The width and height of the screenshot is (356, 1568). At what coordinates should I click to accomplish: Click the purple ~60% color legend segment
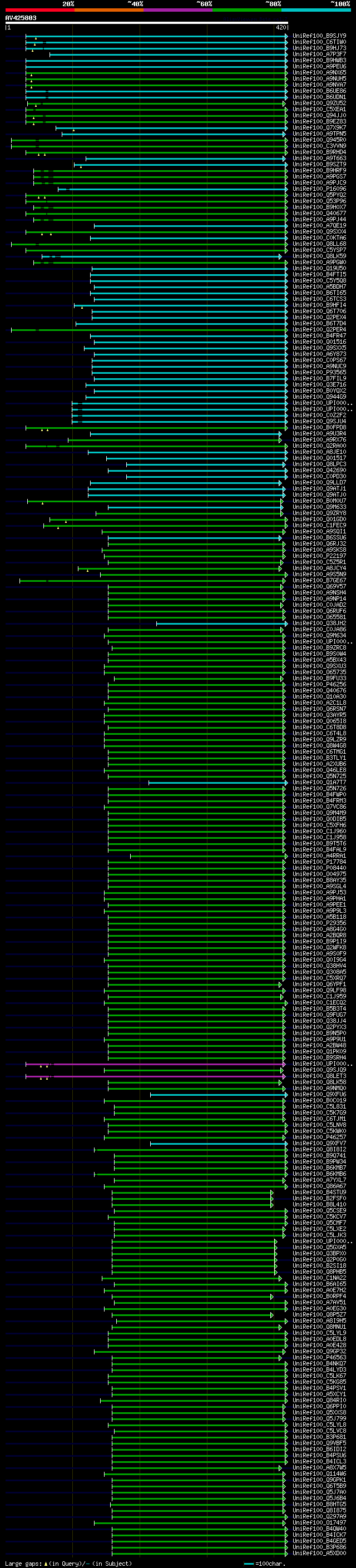179,10
